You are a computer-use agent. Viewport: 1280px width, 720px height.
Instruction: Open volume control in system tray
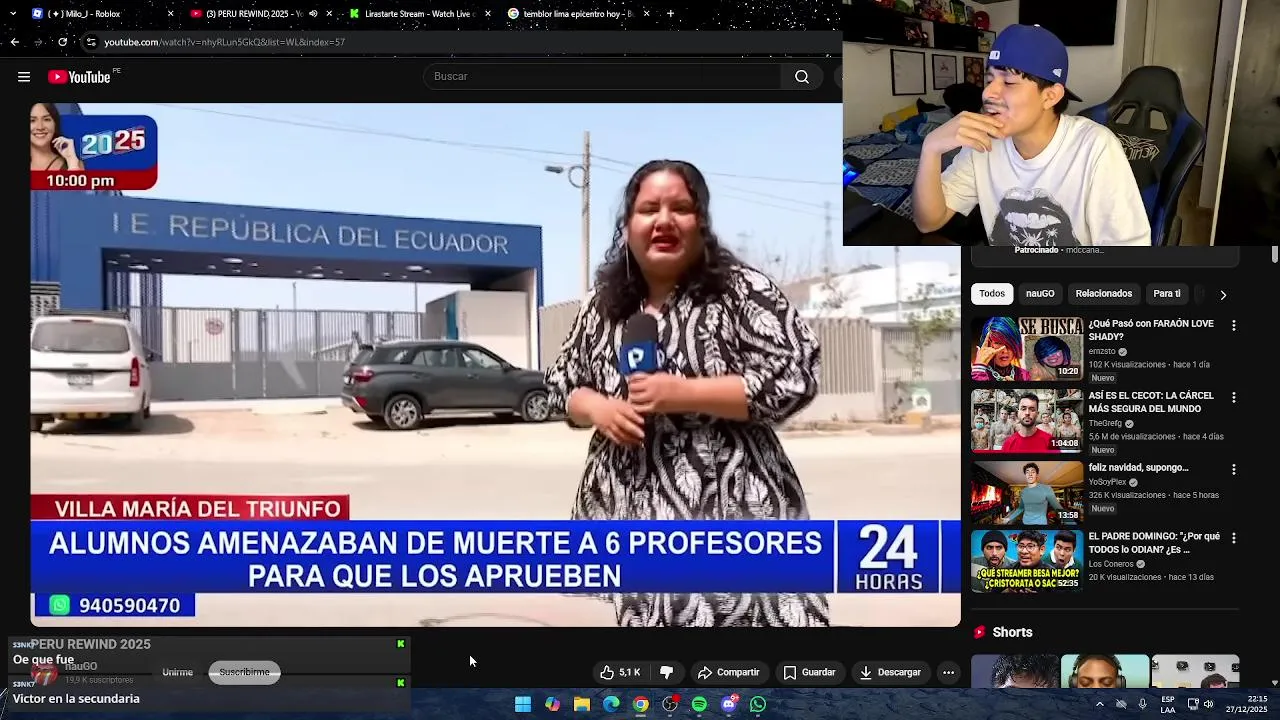(x=1209, y=704)
